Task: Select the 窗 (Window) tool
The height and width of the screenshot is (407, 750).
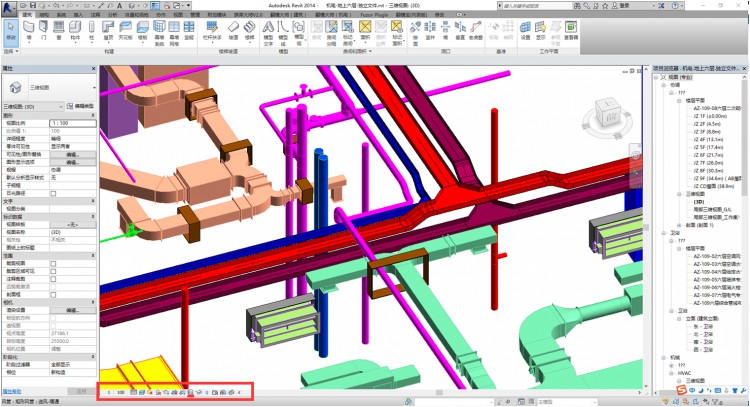Action: [59, 30]
